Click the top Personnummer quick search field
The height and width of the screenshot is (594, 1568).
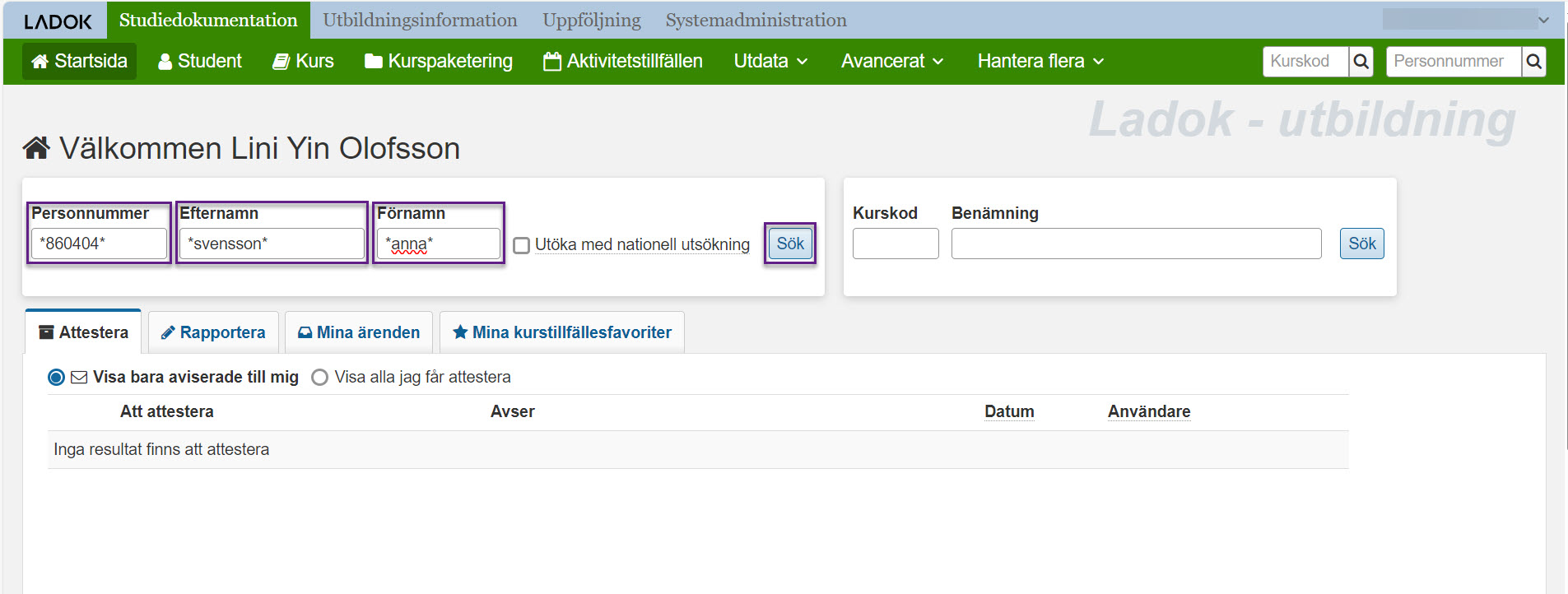click(1454, 61)
